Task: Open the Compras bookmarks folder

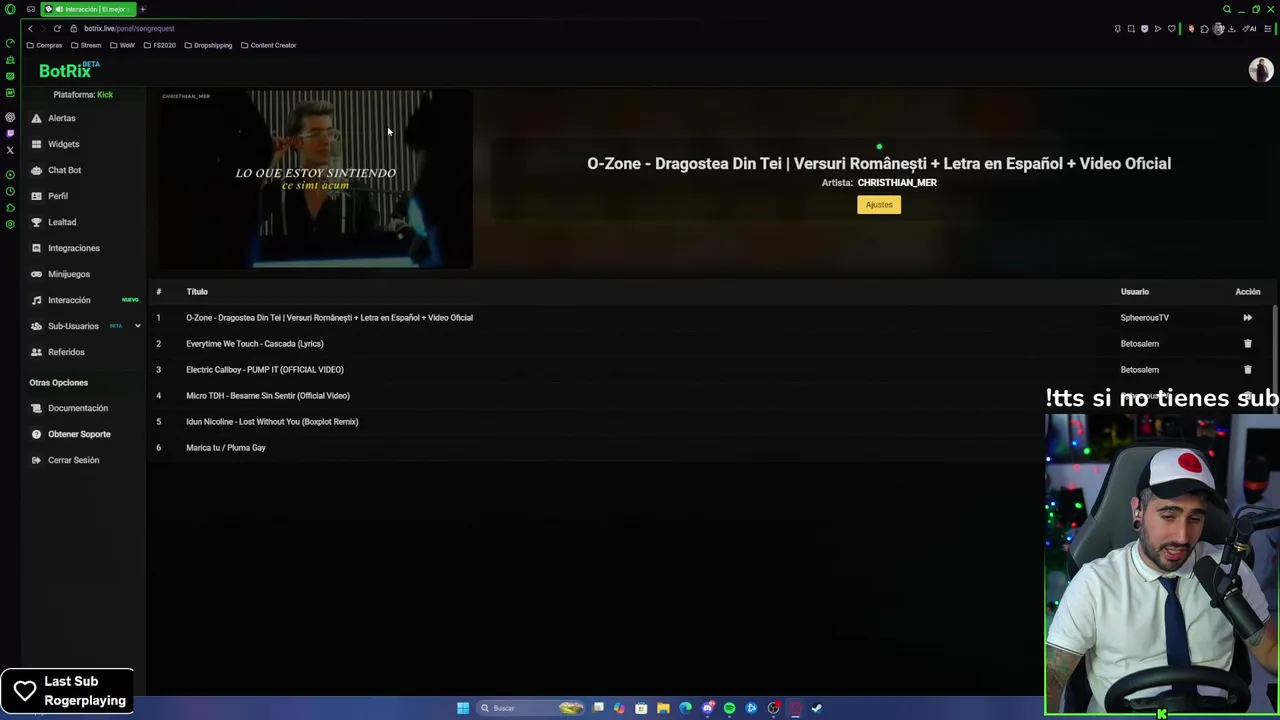Action: tap(44, 45)
